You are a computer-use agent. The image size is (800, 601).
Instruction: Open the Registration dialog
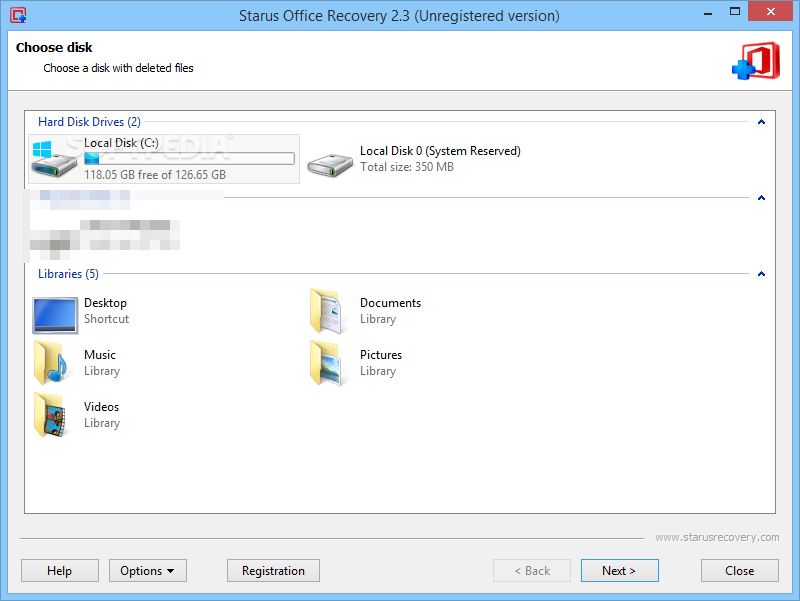tap(273, 570)
